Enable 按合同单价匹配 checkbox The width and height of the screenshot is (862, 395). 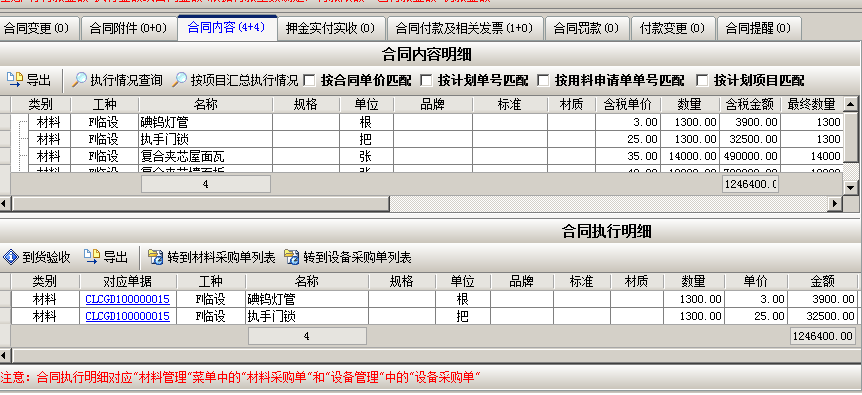(310, 81)
